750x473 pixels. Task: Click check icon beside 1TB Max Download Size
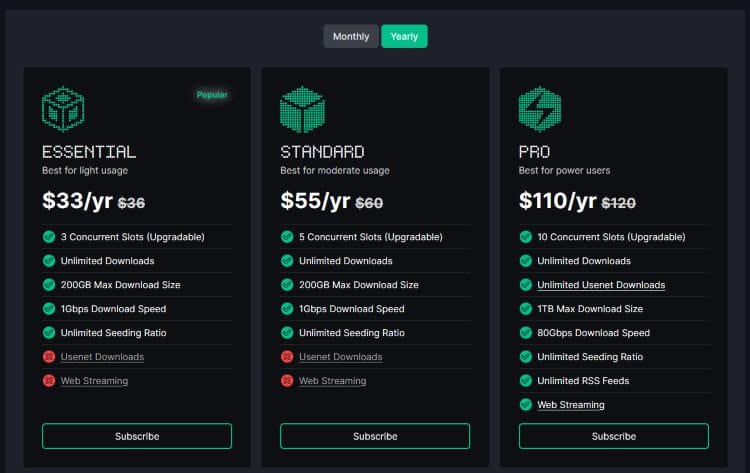click(x=526, y=308)
